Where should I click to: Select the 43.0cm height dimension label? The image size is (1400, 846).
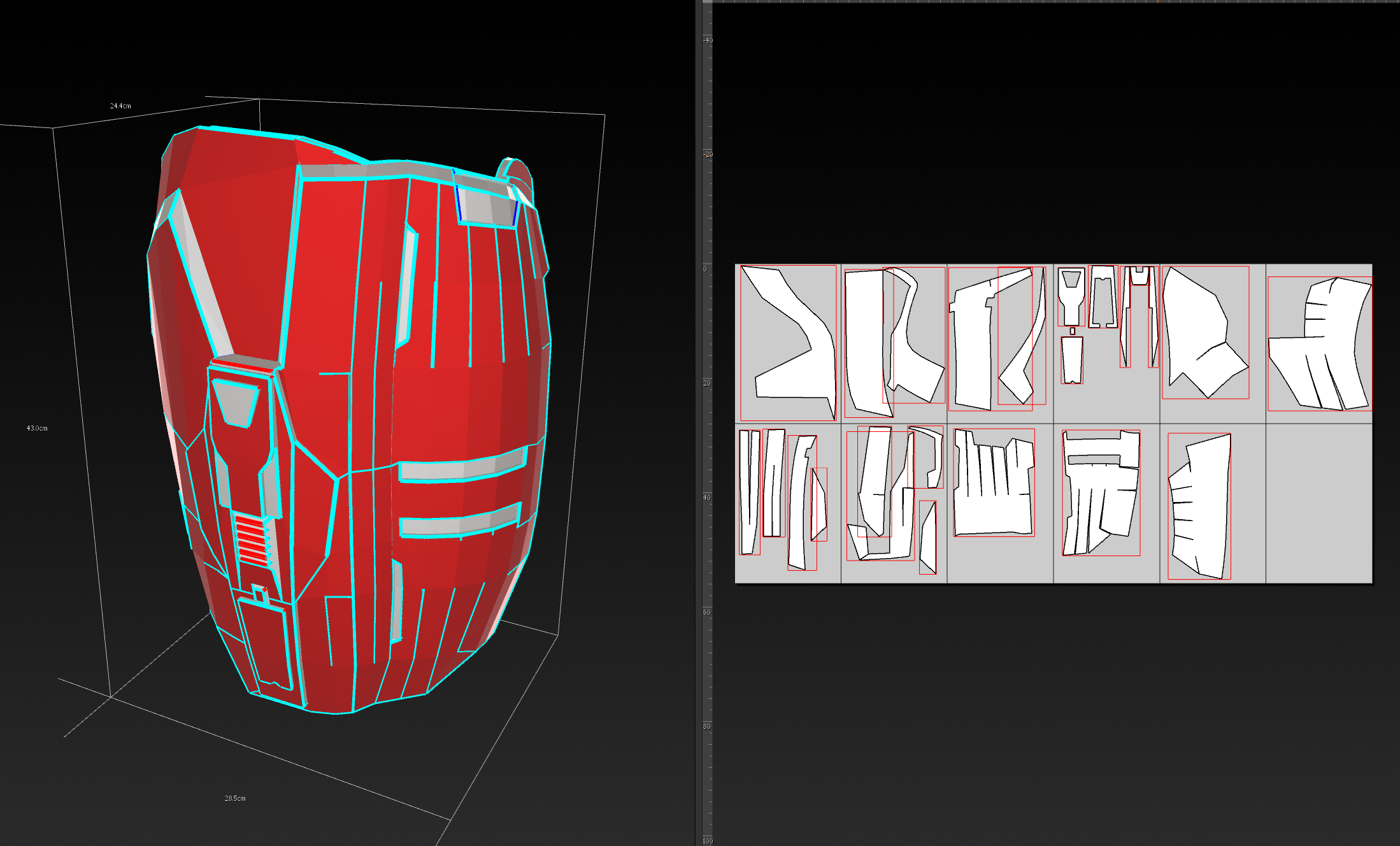[x=37, y=428]
